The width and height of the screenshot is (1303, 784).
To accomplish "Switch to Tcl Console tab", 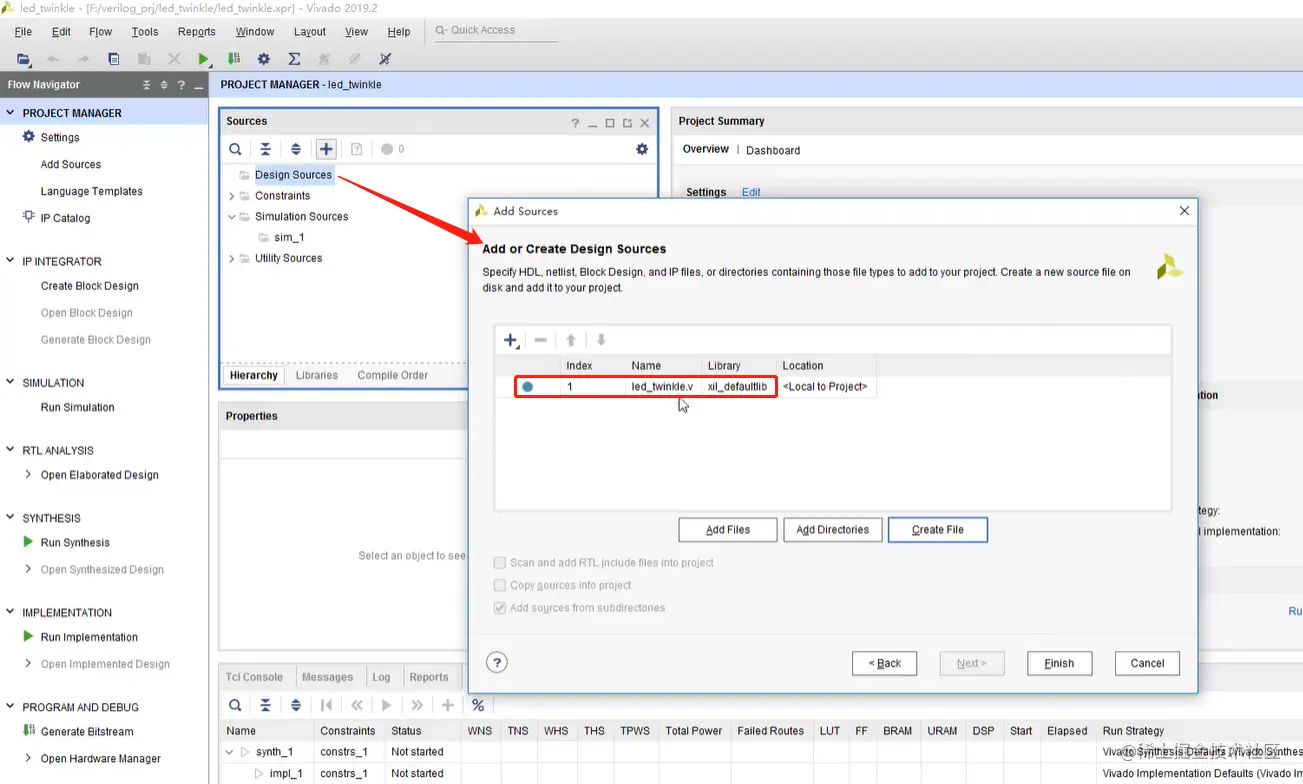I will click(x=255, y=677).
